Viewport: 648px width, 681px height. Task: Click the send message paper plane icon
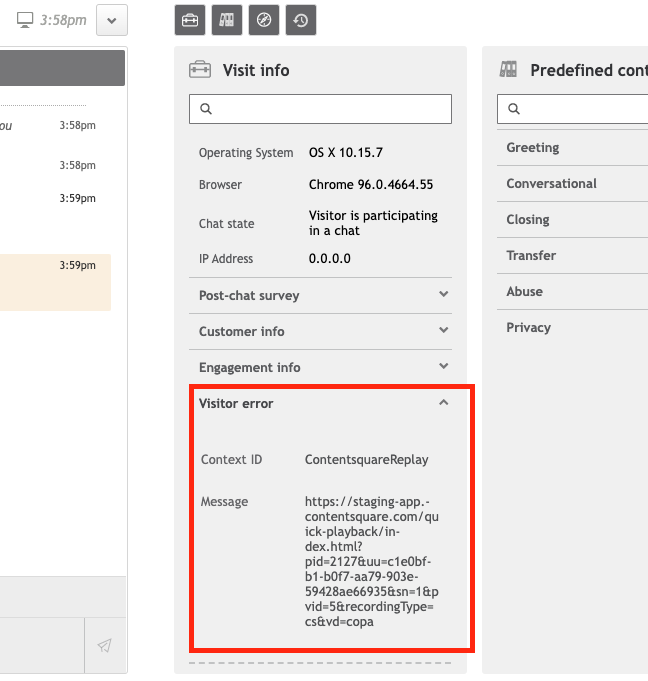105,645
